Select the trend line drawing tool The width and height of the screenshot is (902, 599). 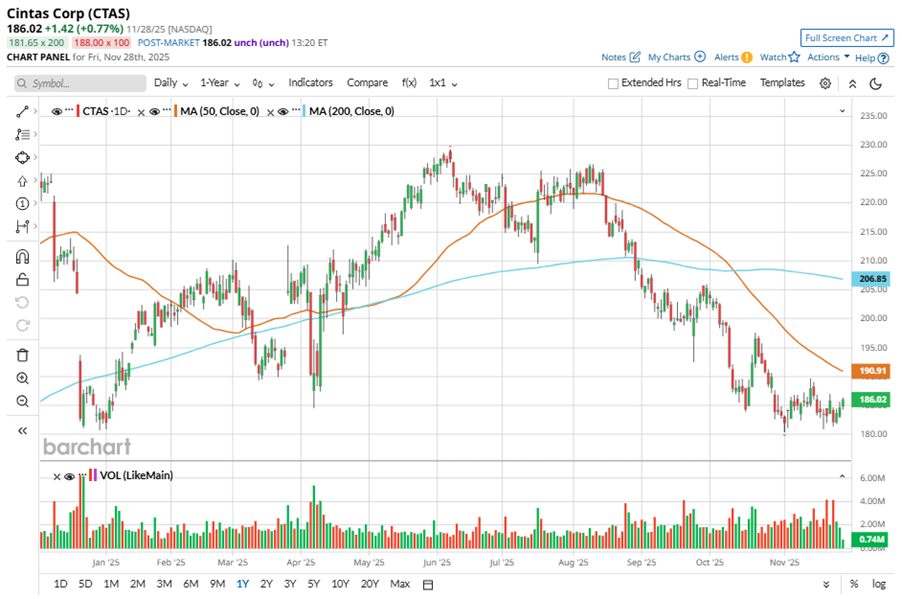[x=22, y=111]
